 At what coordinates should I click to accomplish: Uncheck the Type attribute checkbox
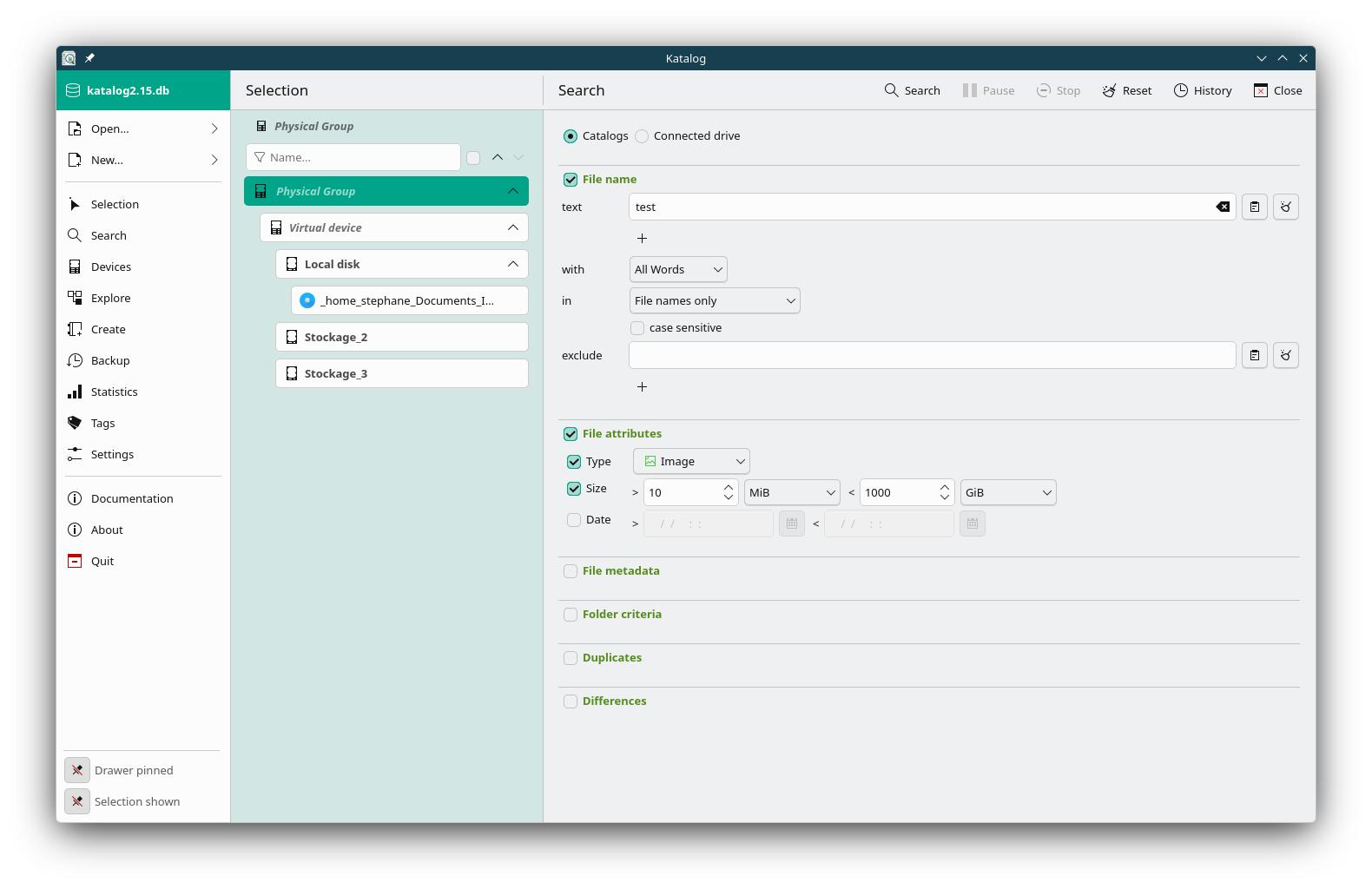pyautogui.click(x=574, y=462)
